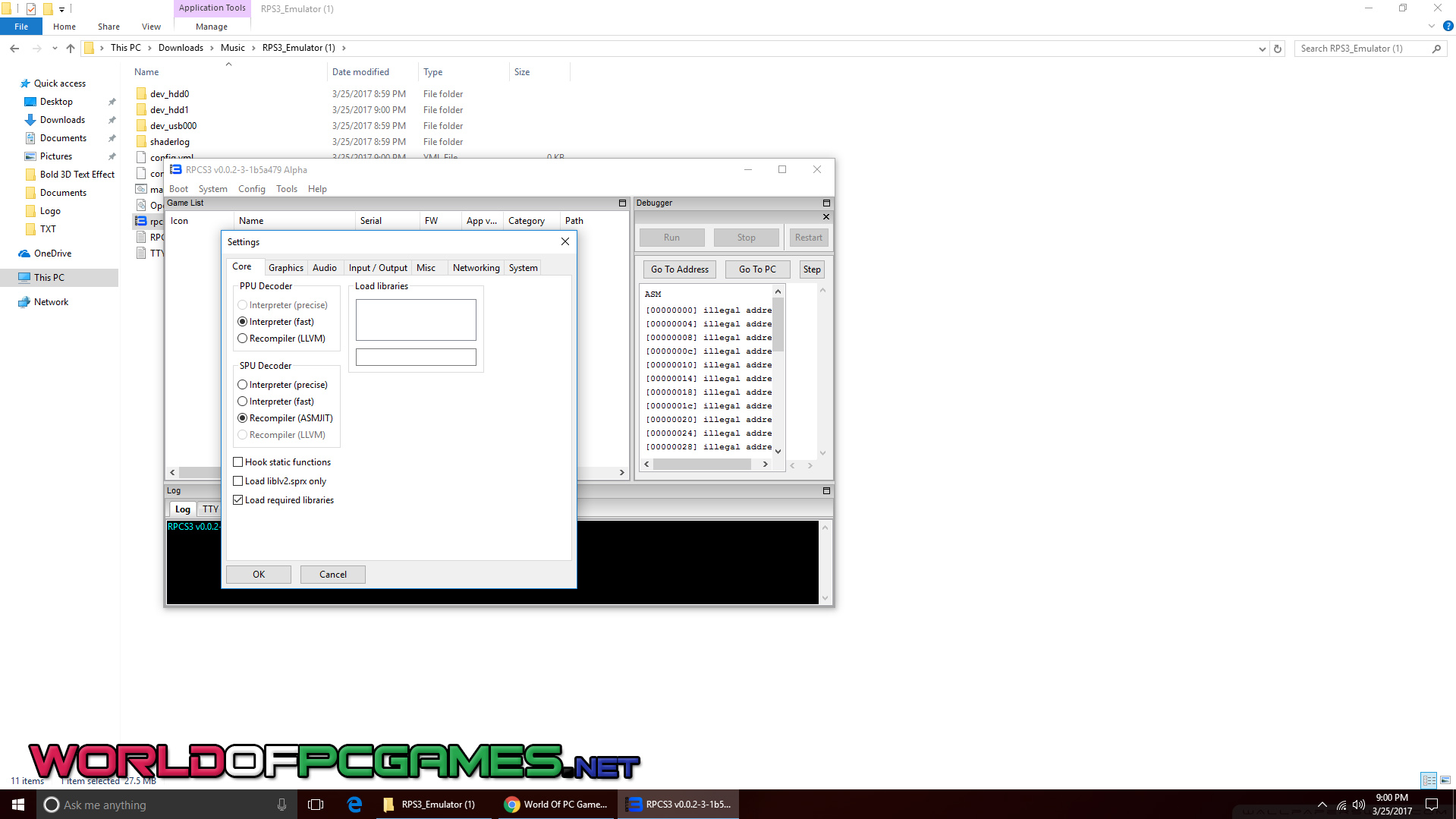Enable Hook static functions checkbox
The image size is (1456, 819).
pyautogui.click(x=238, y=462)
